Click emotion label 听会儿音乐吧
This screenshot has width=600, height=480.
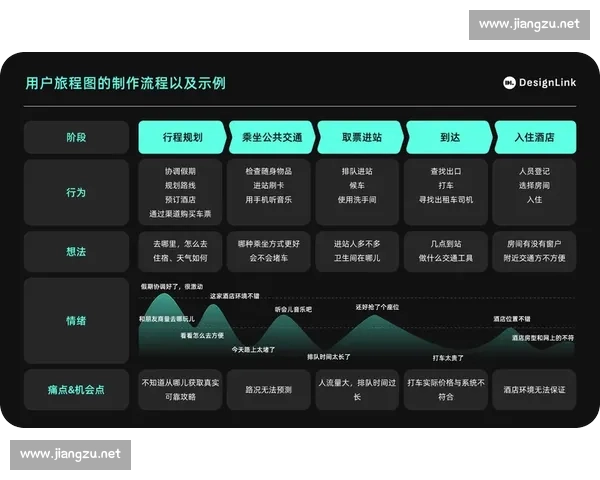(293, 309)
